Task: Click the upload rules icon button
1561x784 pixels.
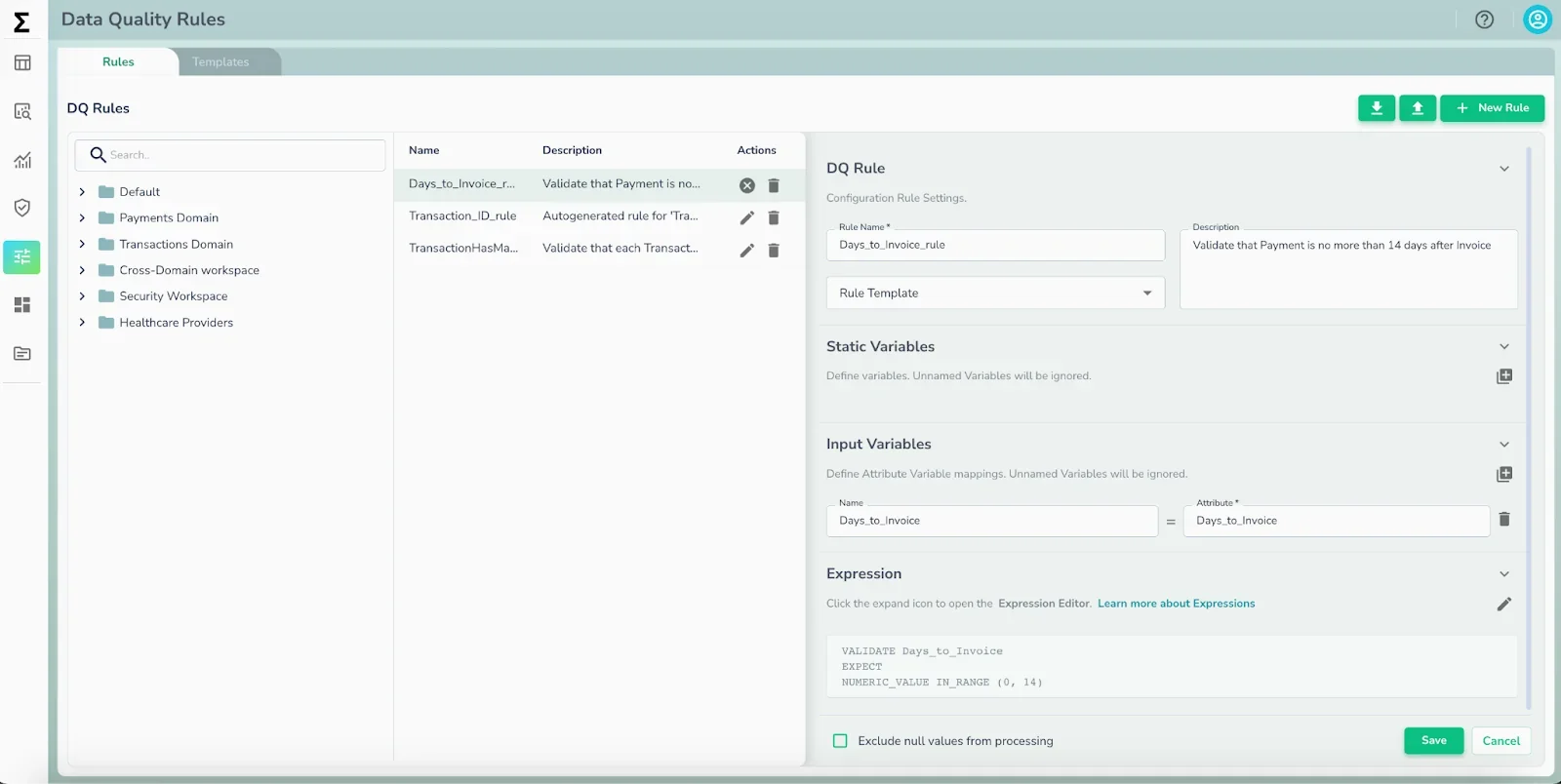Action: (1418, 108)
